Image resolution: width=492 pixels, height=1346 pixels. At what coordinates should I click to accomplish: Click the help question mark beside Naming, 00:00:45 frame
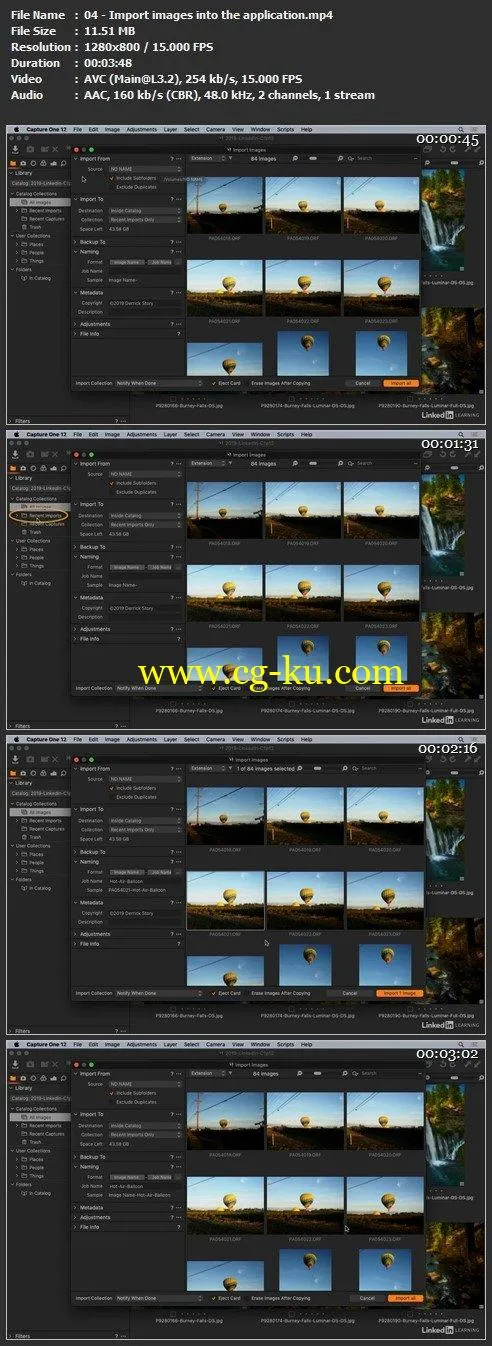pyautogui.click(x=172, y=252)
